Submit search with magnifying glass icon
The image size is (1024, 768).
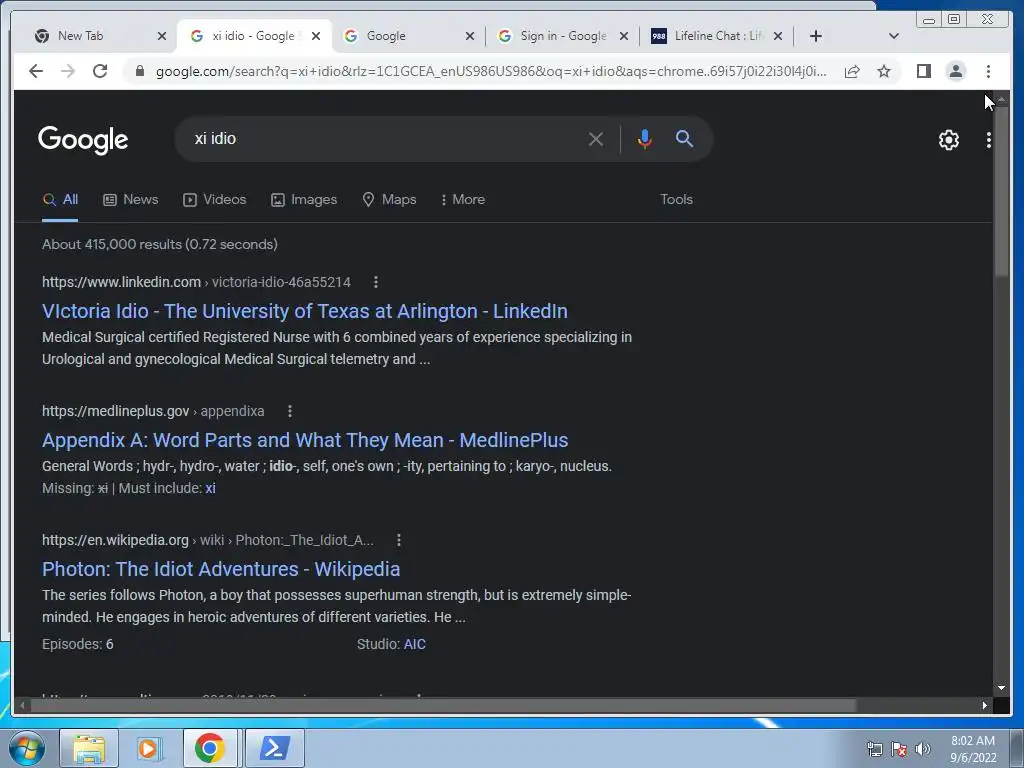point(684,138)
